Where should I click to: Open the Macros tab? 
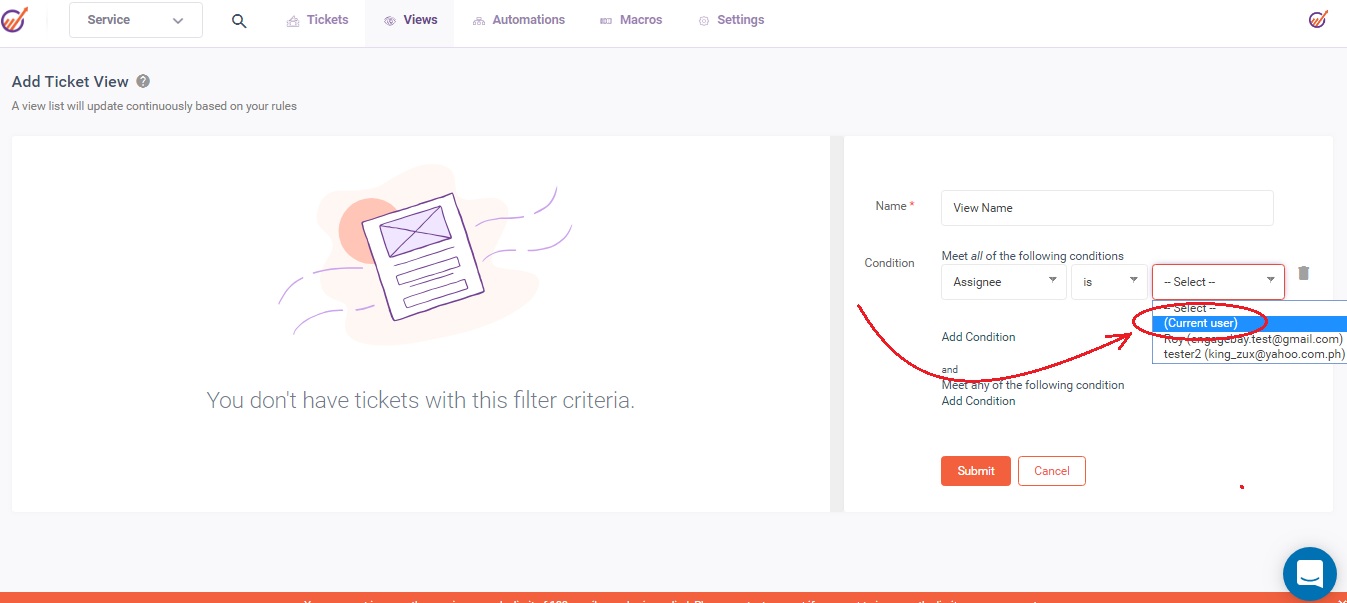[631, 20]
